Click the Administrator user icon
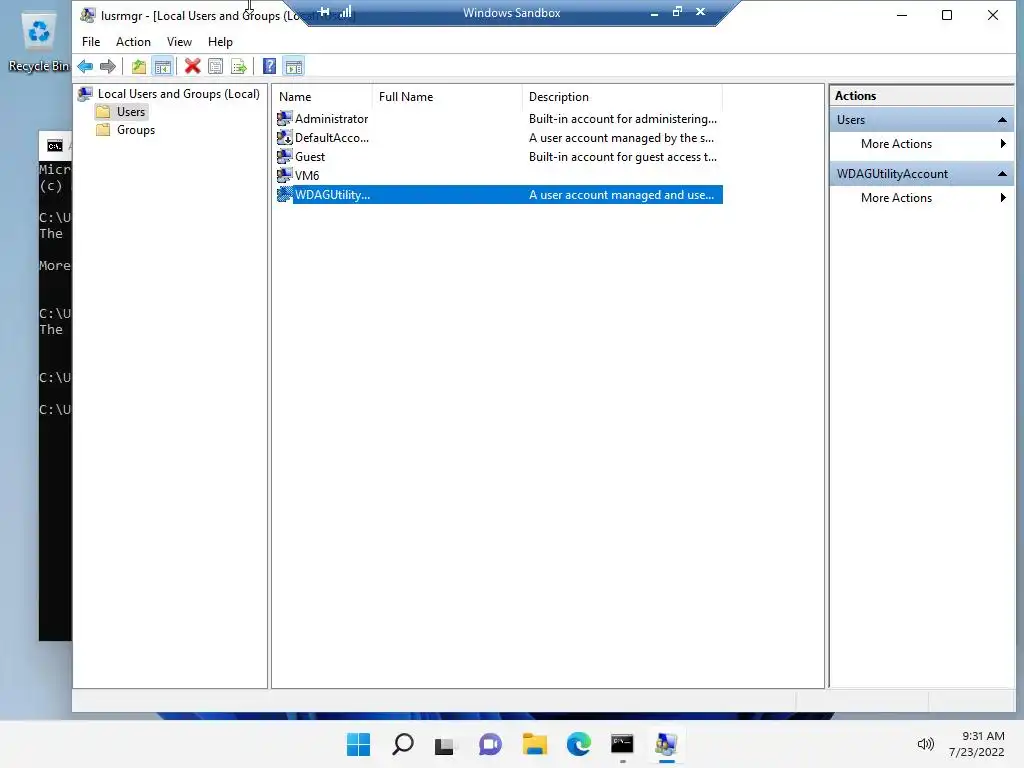Screen dimensions: 1024x768 284,118
